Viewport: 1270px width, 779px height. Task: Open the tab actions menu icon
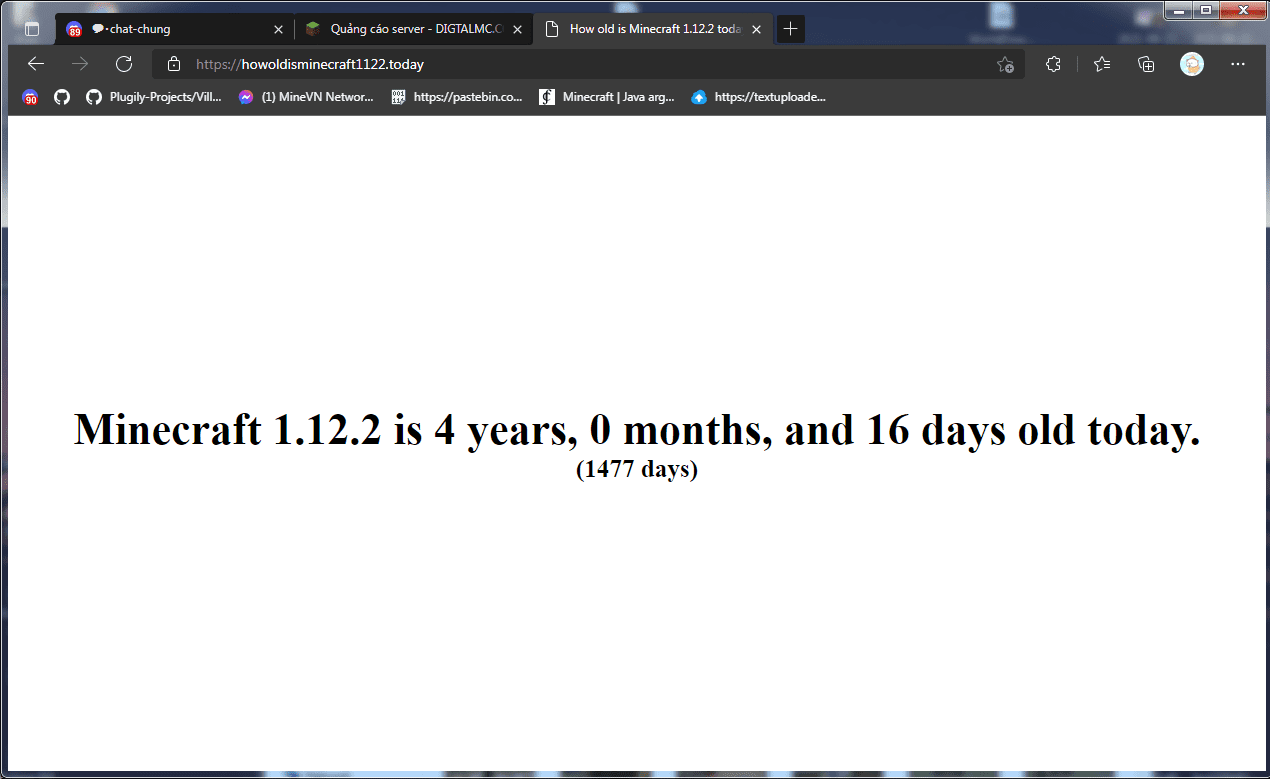click(x=32, y=29)
